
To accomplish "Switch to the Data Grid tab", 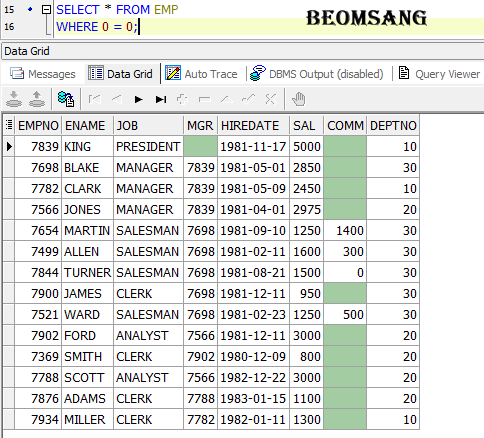I will tap(120, 74).
